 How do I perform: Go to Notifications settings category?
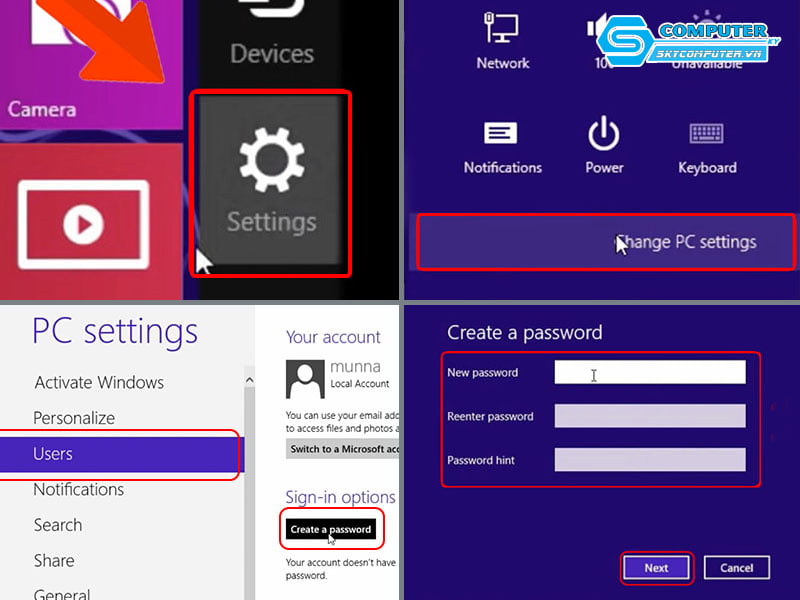pyautogui.click(x=79, y=489)
